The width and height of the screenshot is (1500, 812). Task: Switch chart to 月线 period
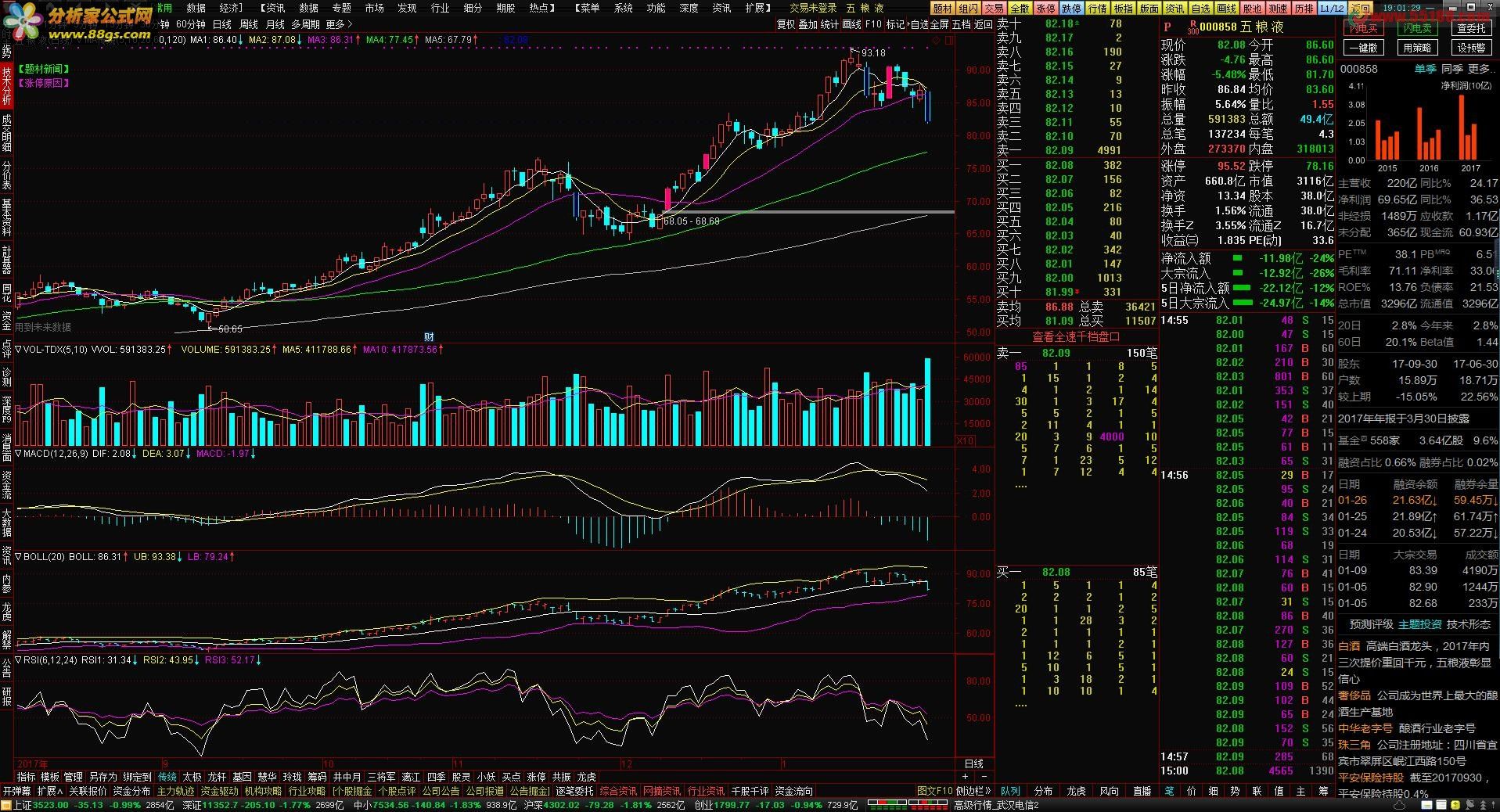275,24
